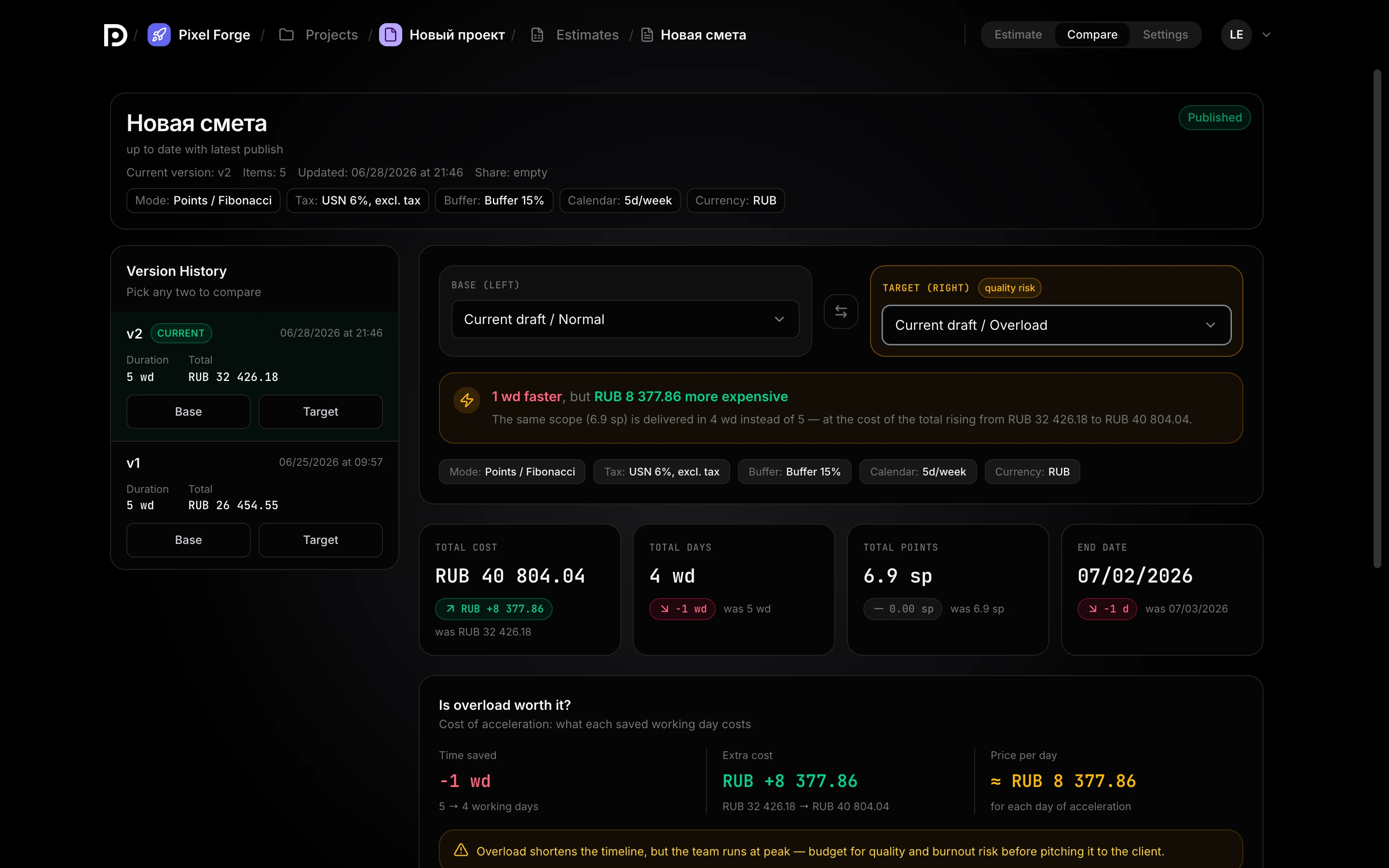This screenshot has width=1389, height=868.
Task: Open the Base dropdown Current draft / Normal
Action: [x=625, y=319]
